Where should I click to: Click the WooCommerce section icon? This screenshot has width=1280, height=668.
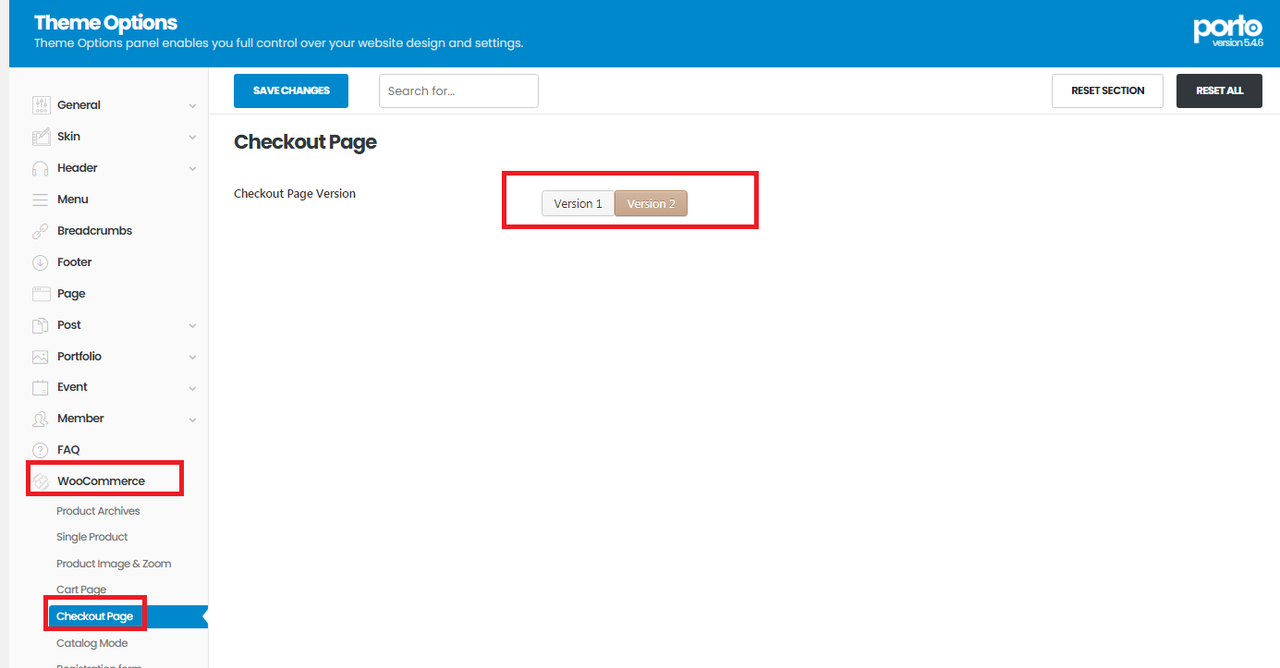(41, 482)
